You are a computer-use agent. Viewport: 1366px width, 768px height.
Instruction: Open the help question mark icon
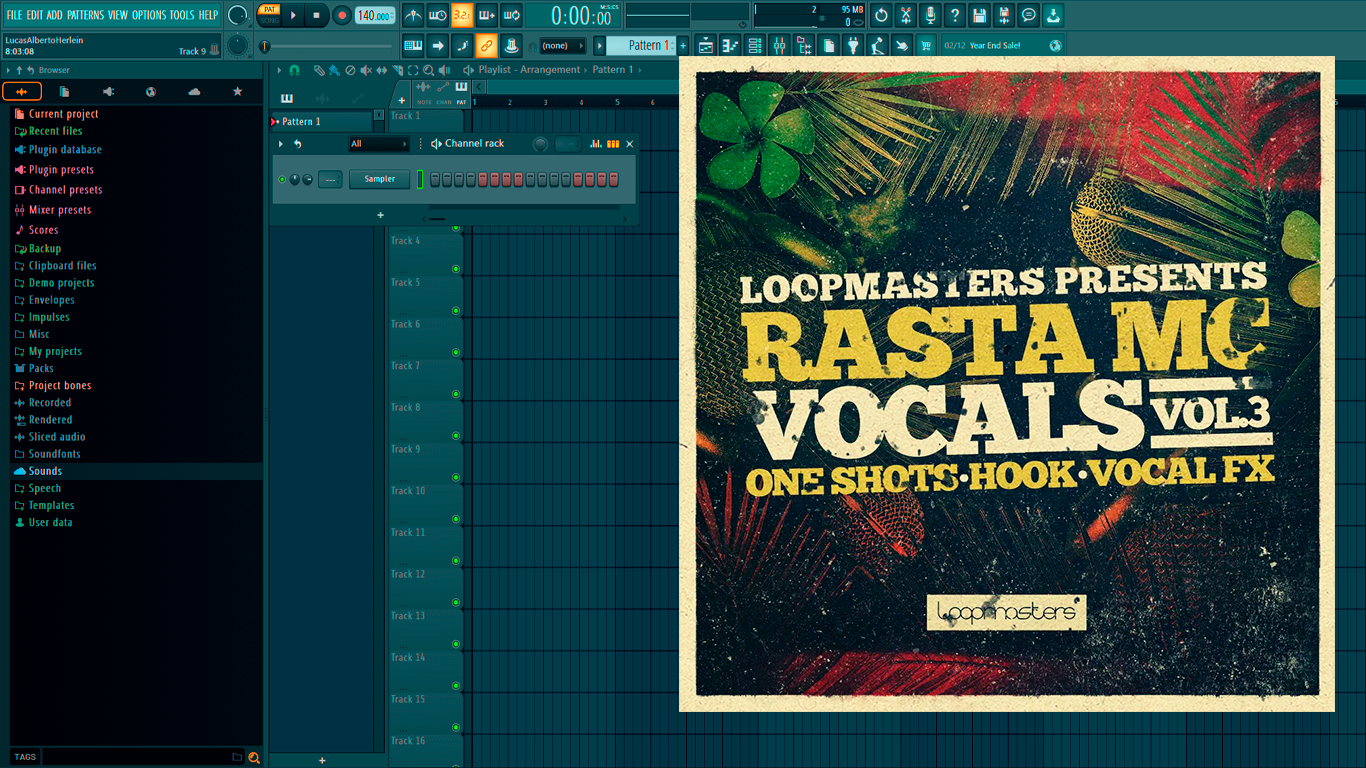pos(955,15)
